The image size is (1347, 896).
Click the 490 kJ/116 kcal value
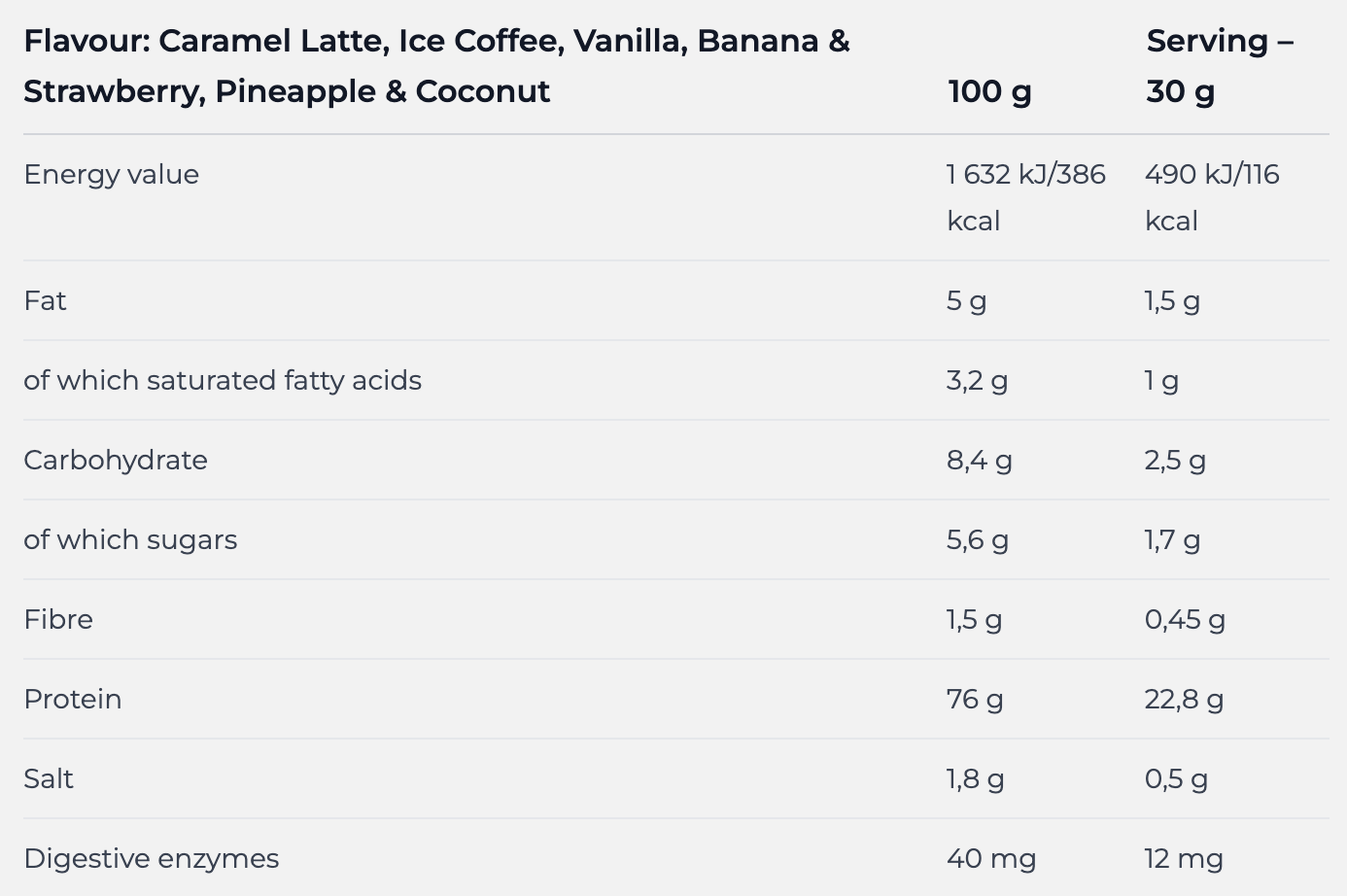tap(1211, 197)
